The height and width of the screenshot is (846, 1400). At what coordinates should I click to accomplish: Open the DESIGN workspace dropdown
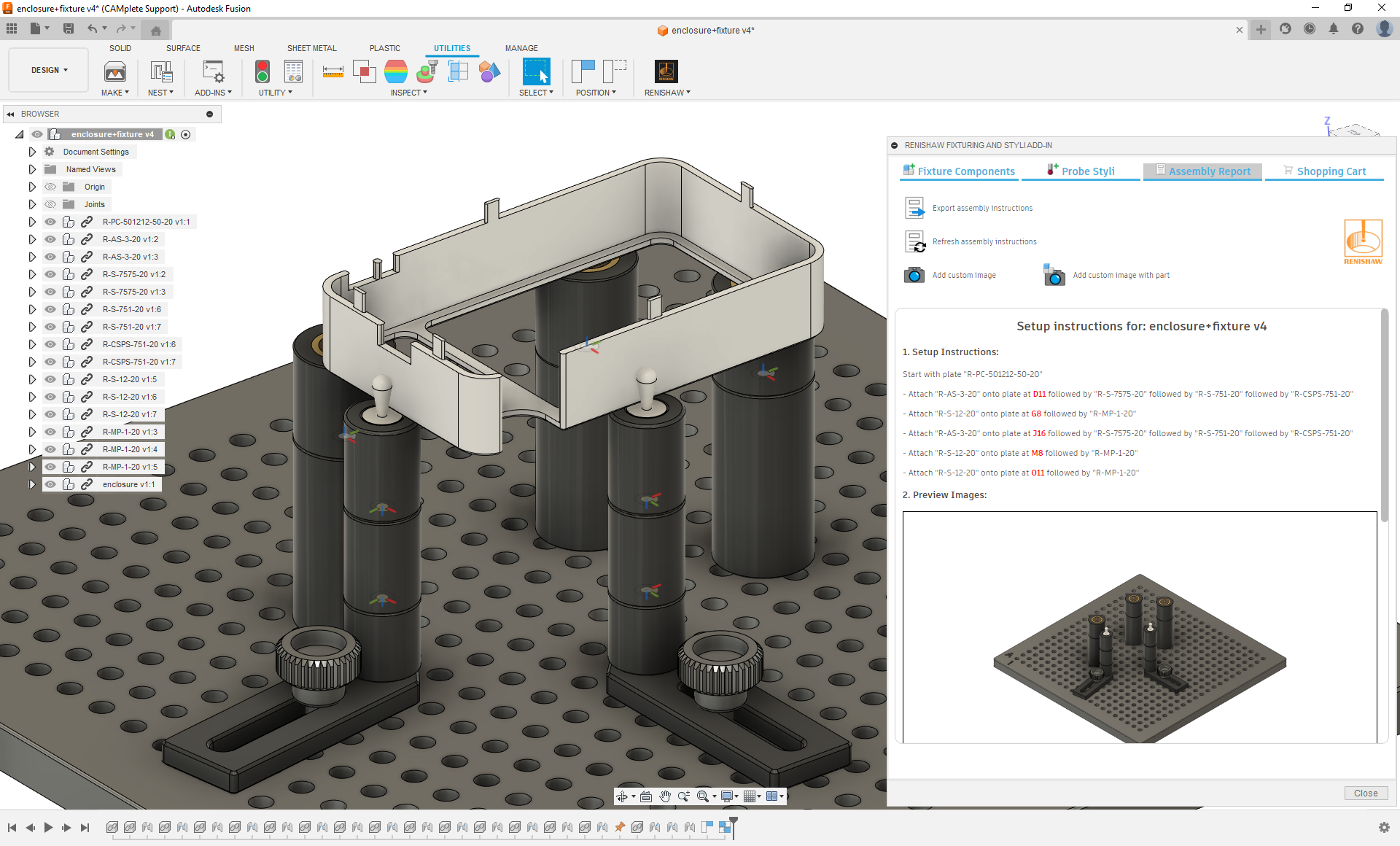tap(49, 70)
